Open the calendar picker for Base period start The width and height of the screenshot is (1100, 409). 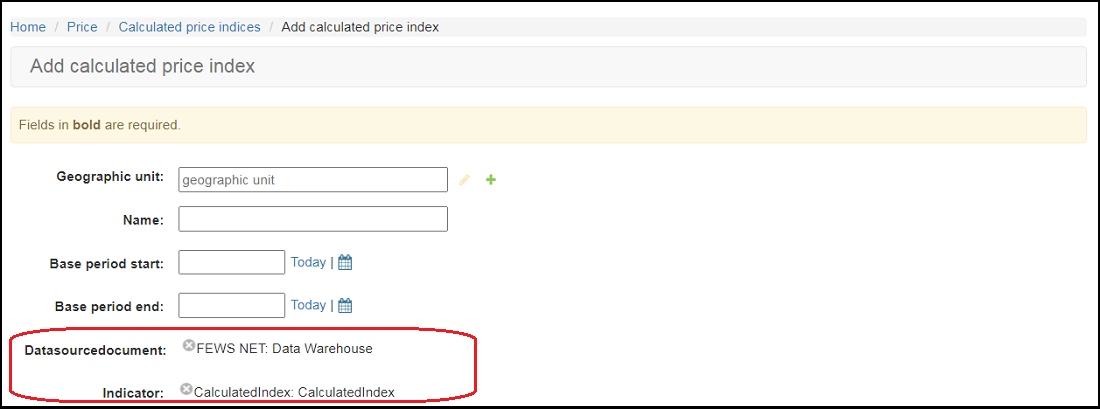coord(345,263)
